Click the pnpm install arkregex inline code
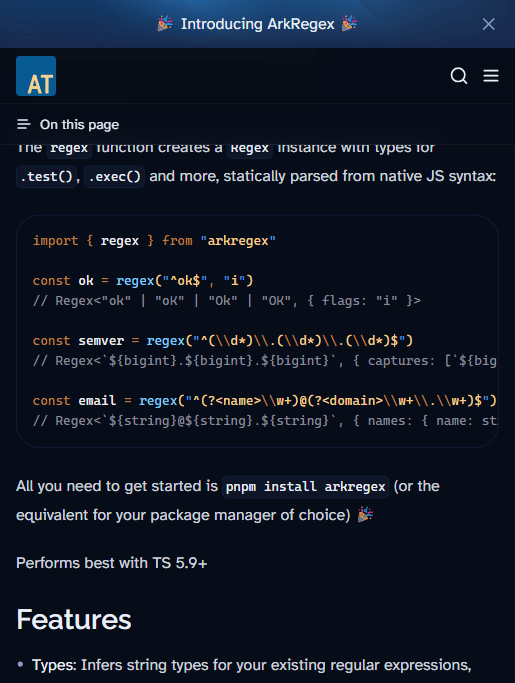This screenshot has height=683, width=515. 305,487
